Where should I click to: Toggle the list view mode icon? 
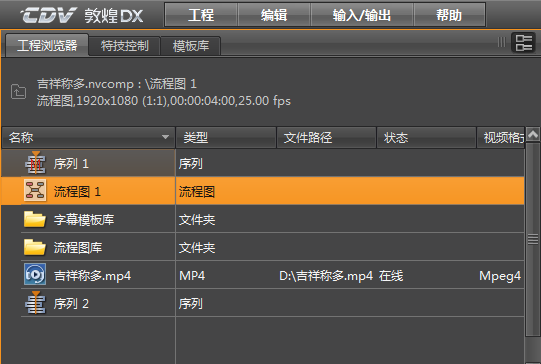523,43
